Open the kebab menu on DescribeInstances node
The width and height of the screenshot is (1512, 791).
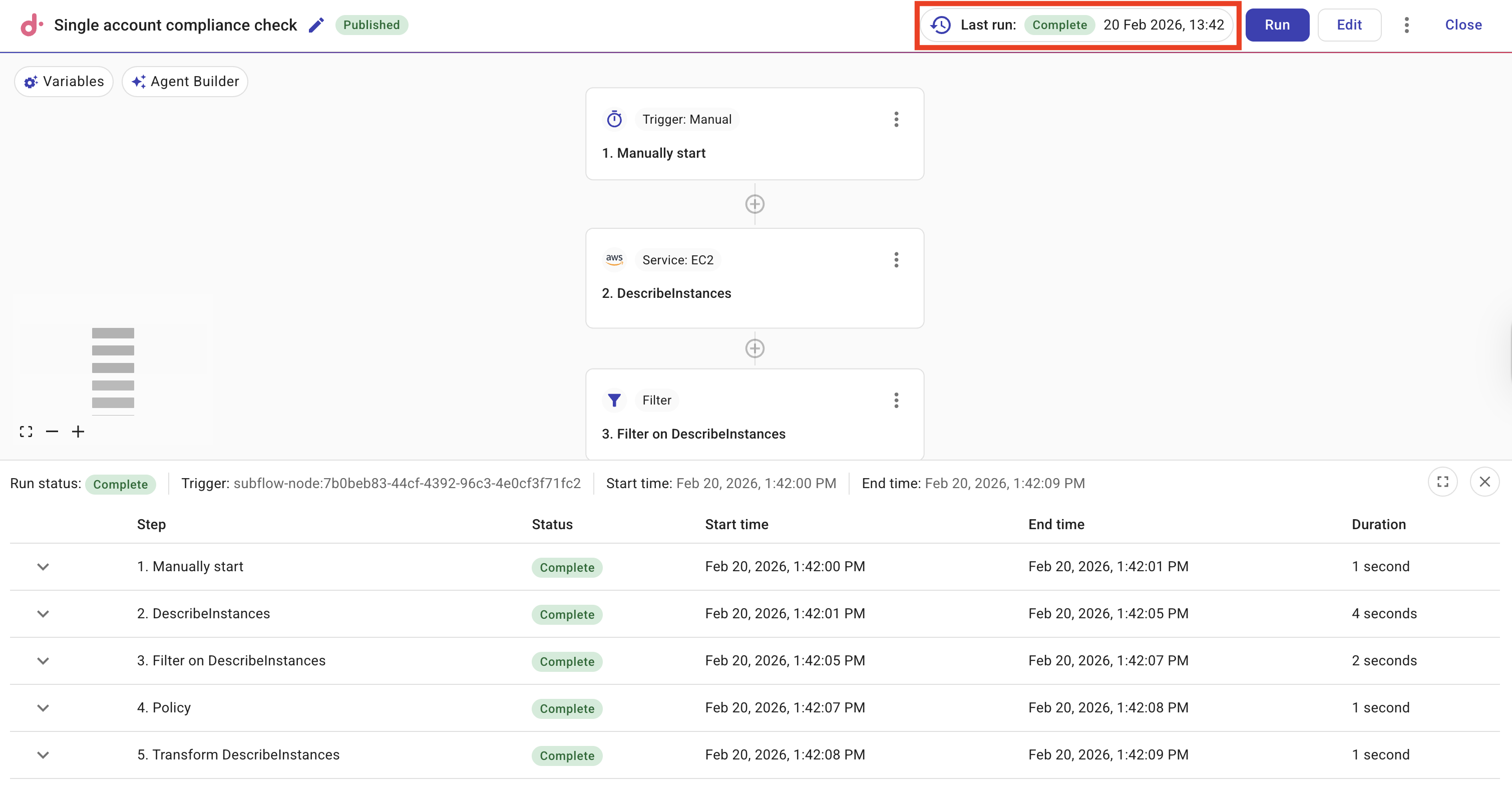coord(896,259)
